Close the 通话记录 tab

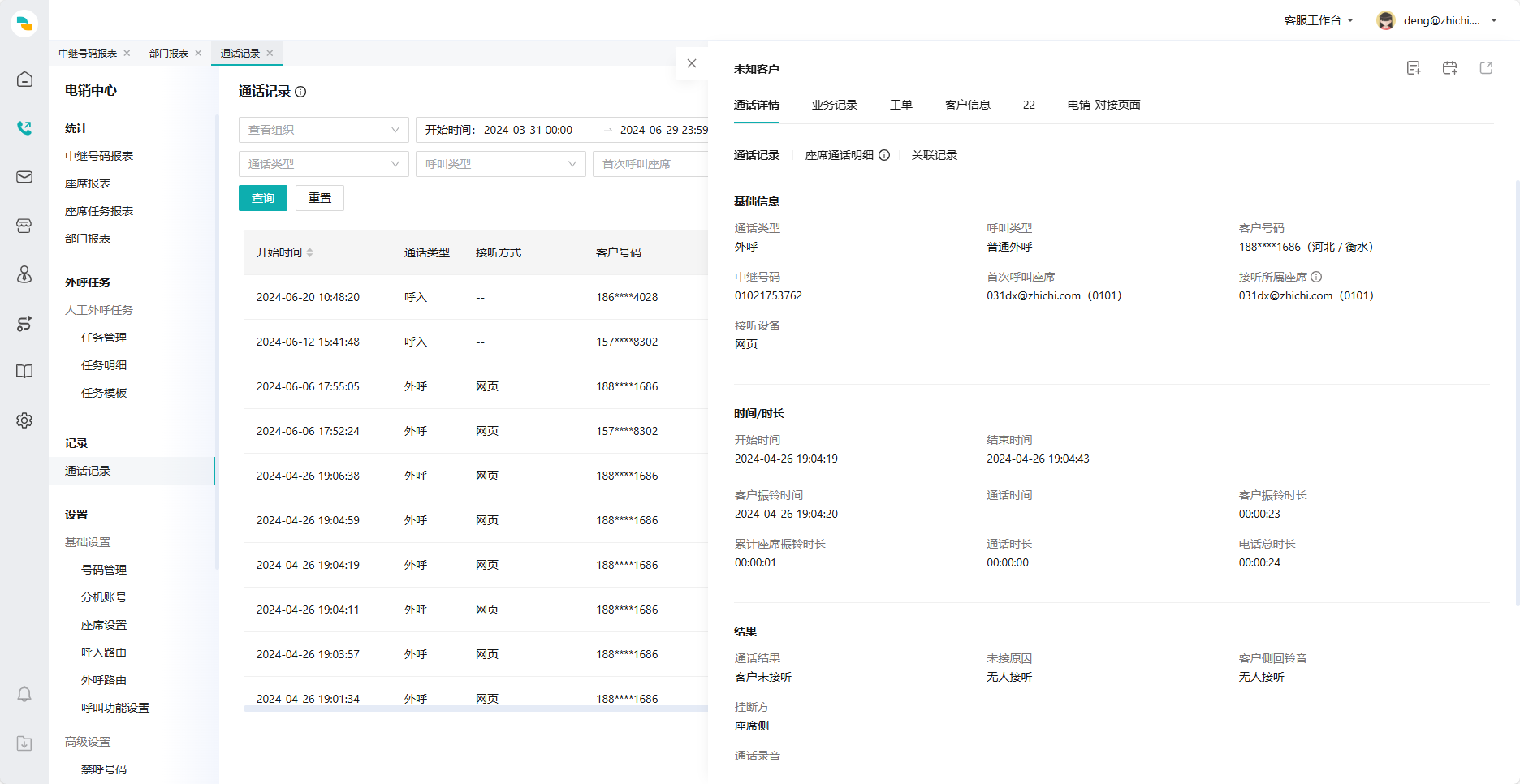click(x=270, y=53)
